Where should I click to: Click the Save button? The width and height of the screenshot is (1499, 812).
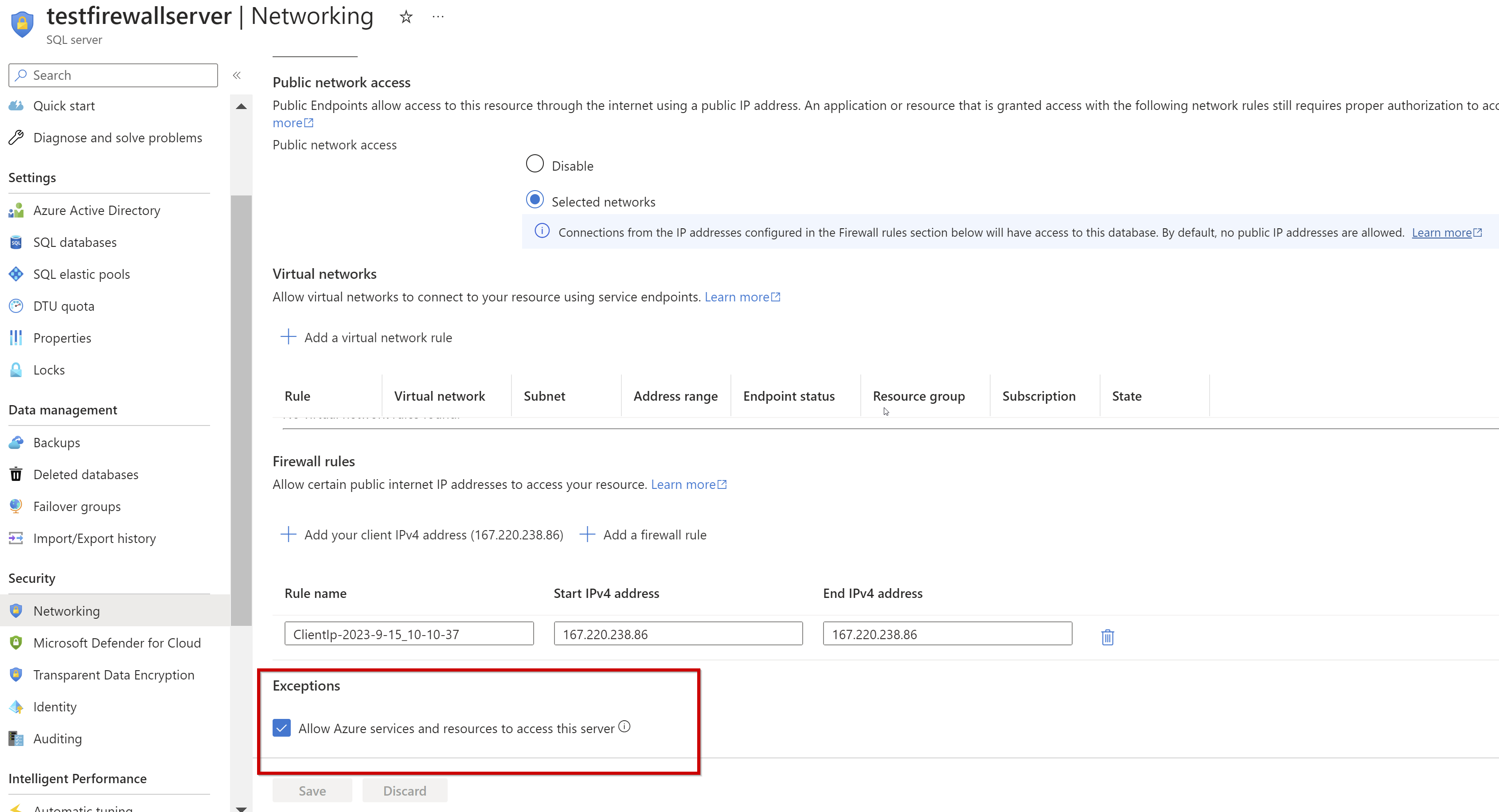pyautogui.click(x=312, y=790)
